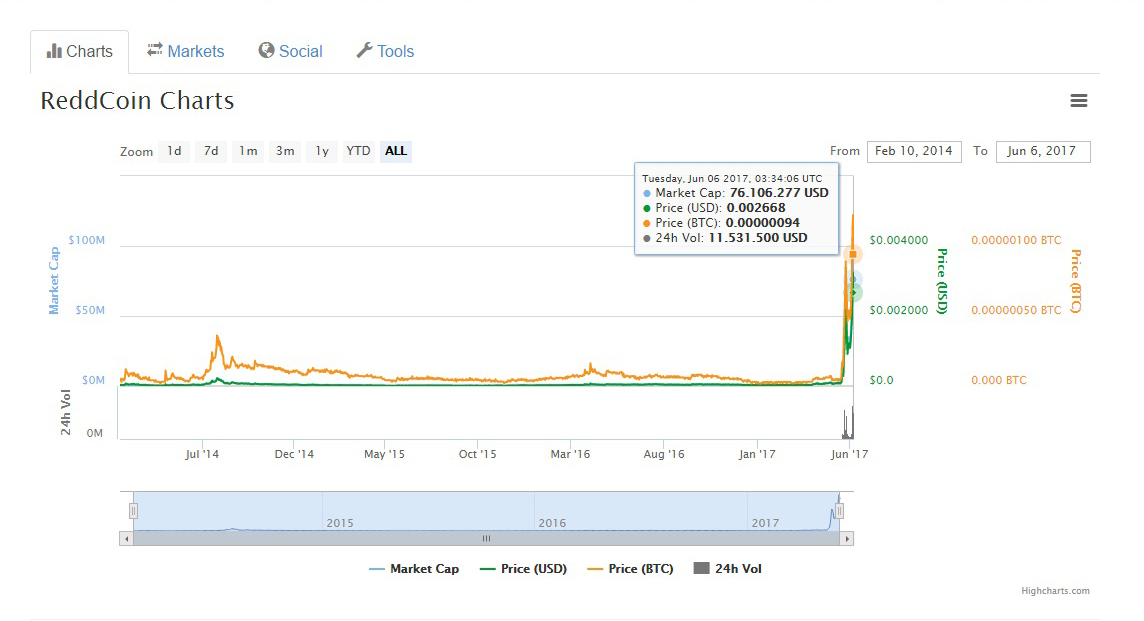Click the tooltip 24h Vol value
This screenshot has width=1144, height=621.
(758, 238)
